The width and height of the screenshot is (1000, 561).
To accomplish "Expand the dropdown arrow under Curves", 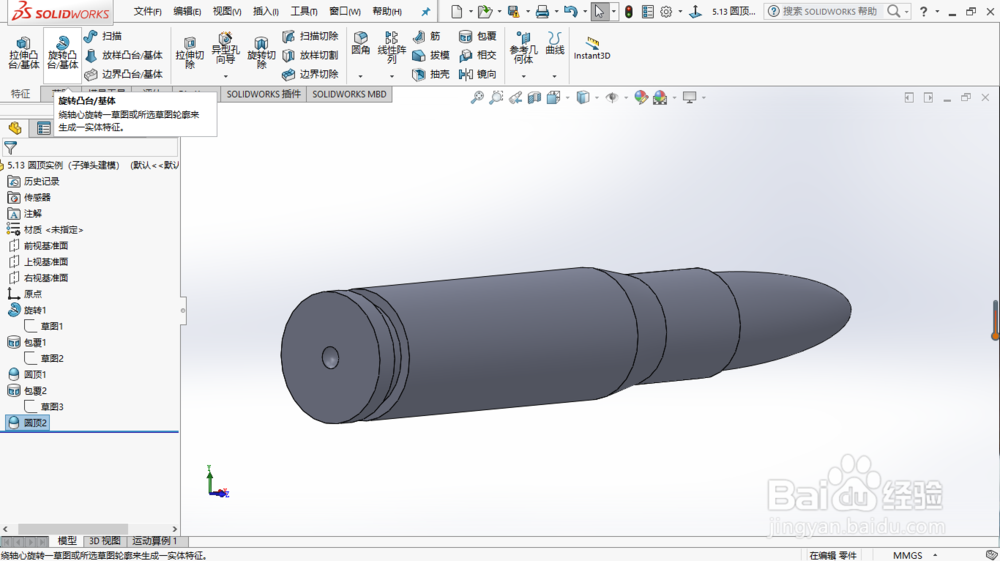I will coord(554,76).
